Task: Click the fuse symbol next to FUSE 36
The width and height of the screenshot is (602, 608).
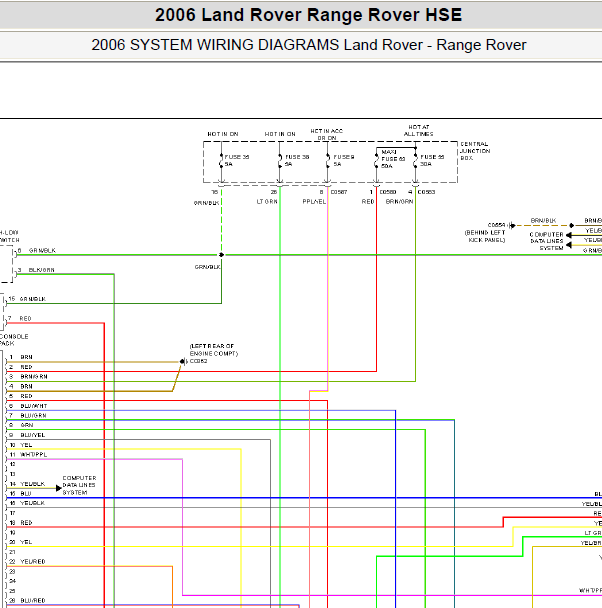Action: [221, 161]
